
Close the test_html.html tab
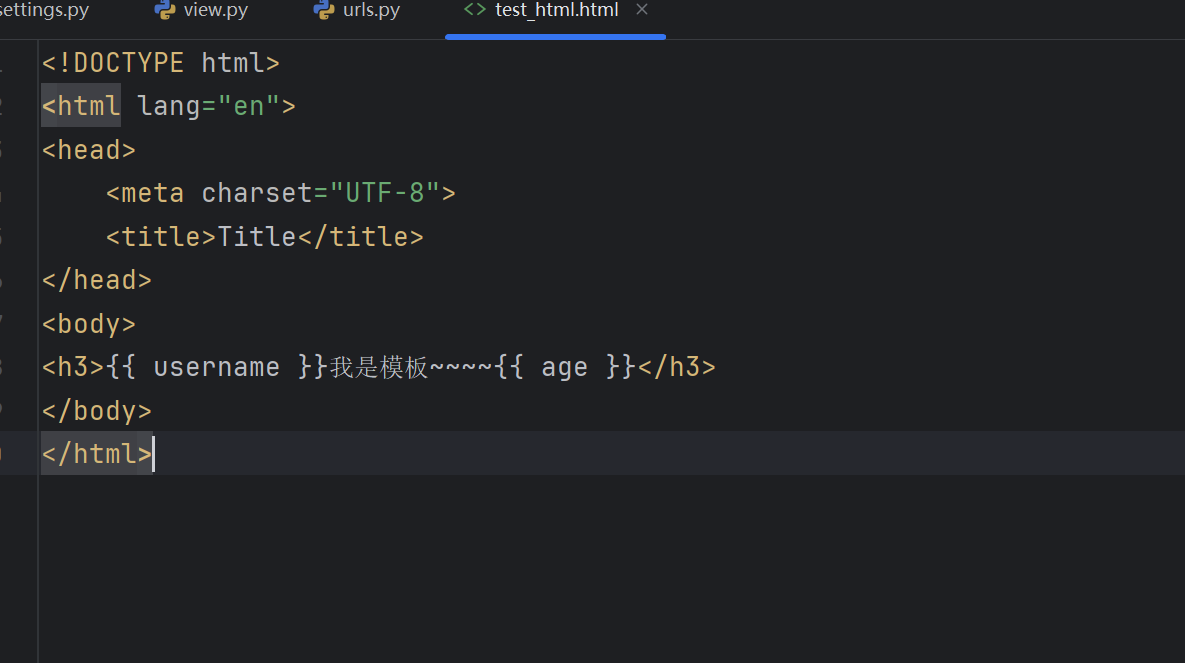click(642, 10)
